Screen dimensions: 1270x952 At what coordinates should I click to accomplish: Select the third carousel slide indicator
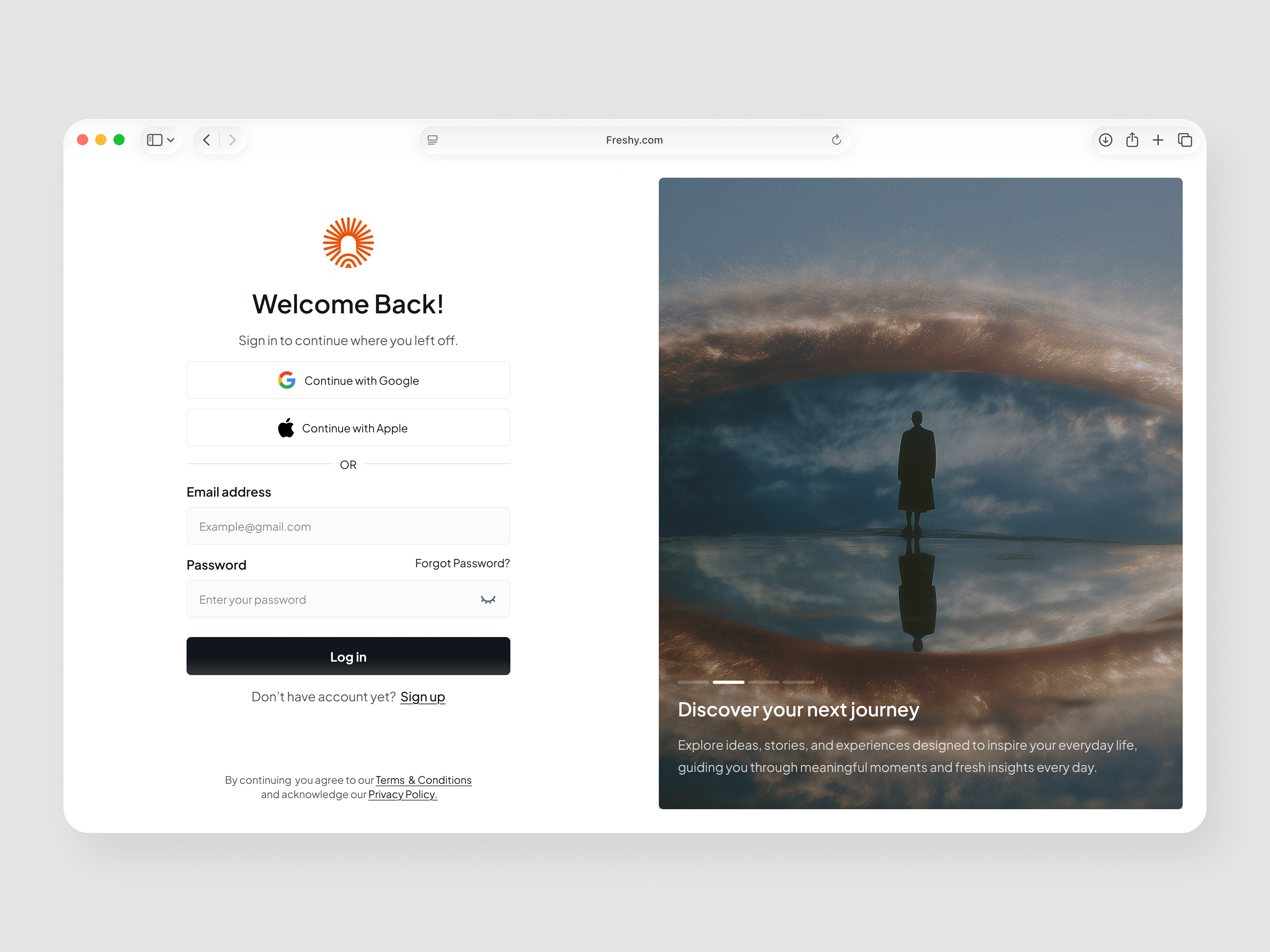[763, 682]
